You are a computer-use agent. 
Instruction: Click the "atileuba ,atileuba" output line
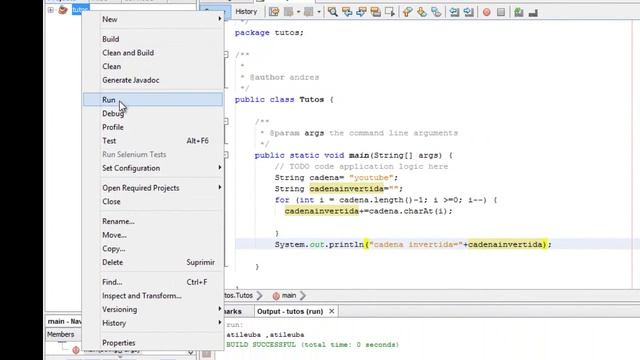[265, 335]
